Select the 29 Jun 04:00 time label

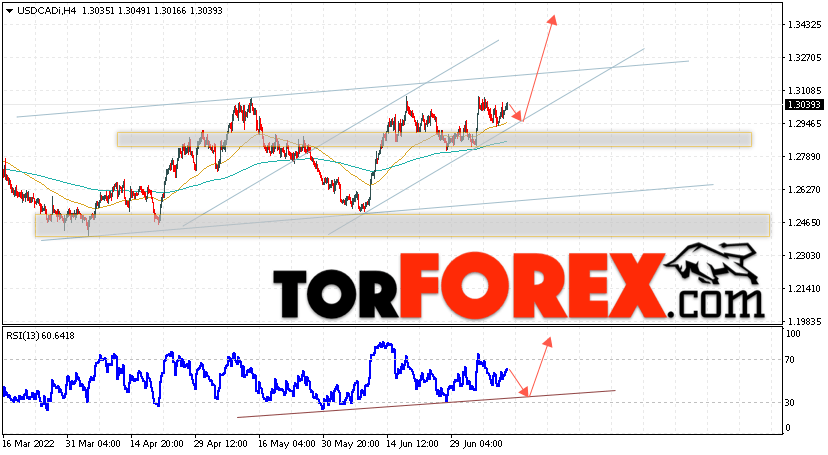[477, 444]
